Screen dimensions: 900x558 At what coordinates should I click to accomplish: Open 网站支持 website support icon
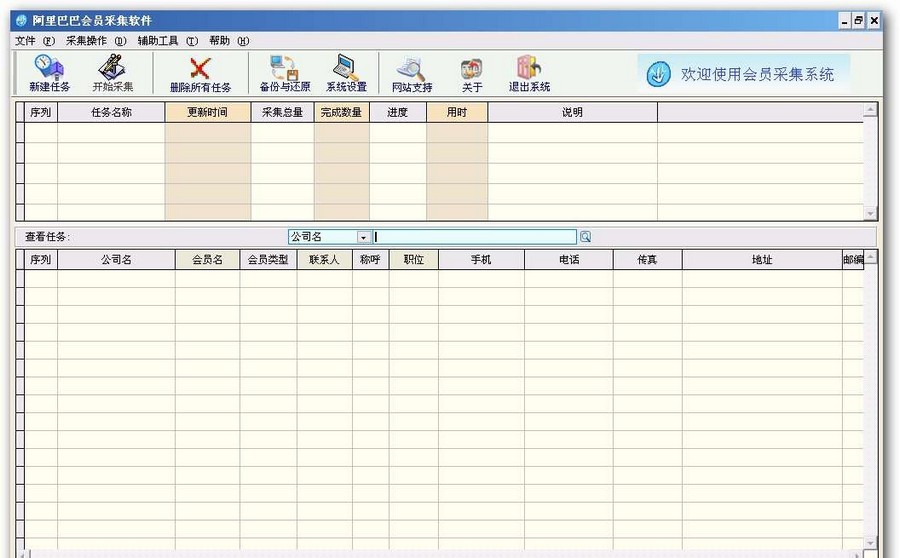[x=412, y=74]
